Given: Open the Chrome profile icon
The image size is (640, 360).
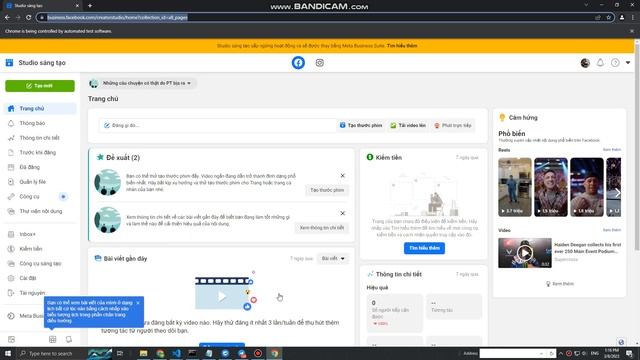Looking at the screenshot, I should tap(622, 18).
